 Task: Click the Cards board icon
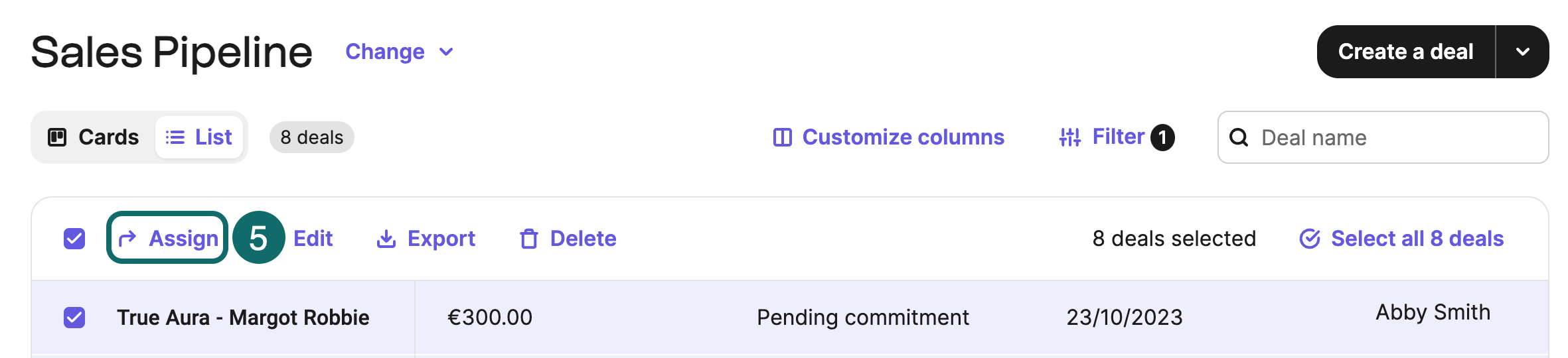point(57,137)
